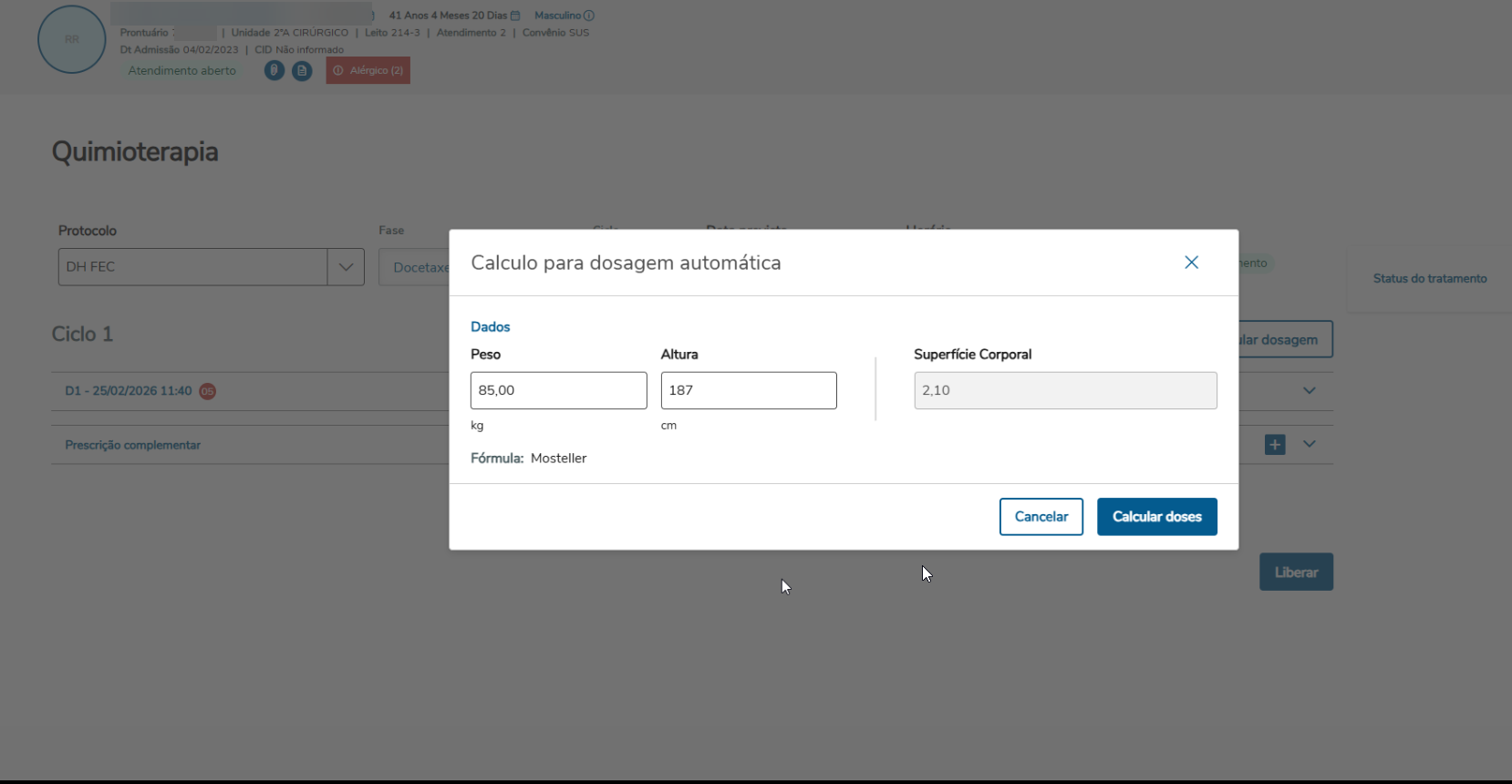This screenshot has height=784, width=1512.
Task: Click the D1 - 25/02/2026 11:40 link
Action: tap(128, 391)
